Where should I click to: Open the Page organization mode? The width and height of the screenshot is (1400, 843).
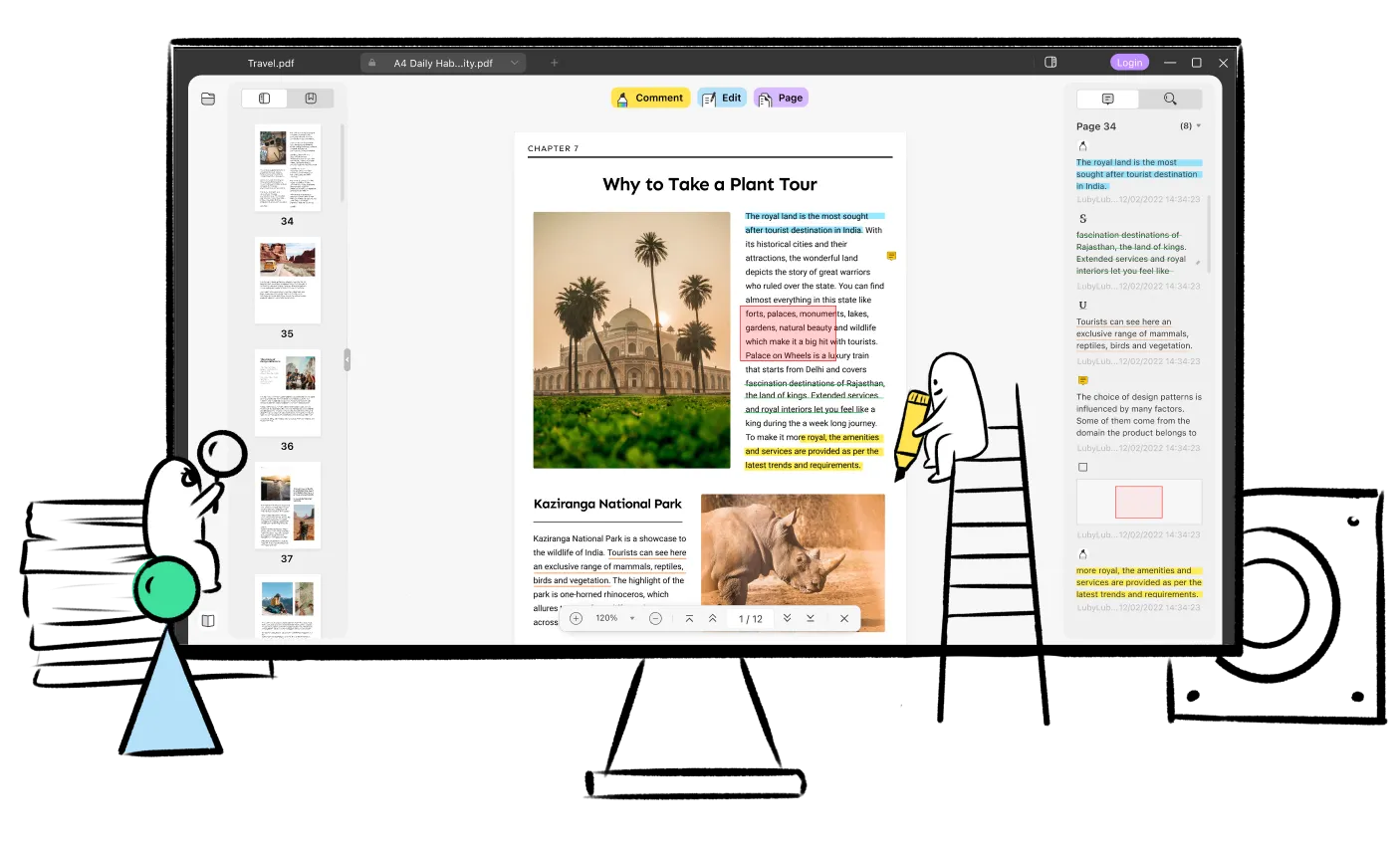(x=781, y=98)
